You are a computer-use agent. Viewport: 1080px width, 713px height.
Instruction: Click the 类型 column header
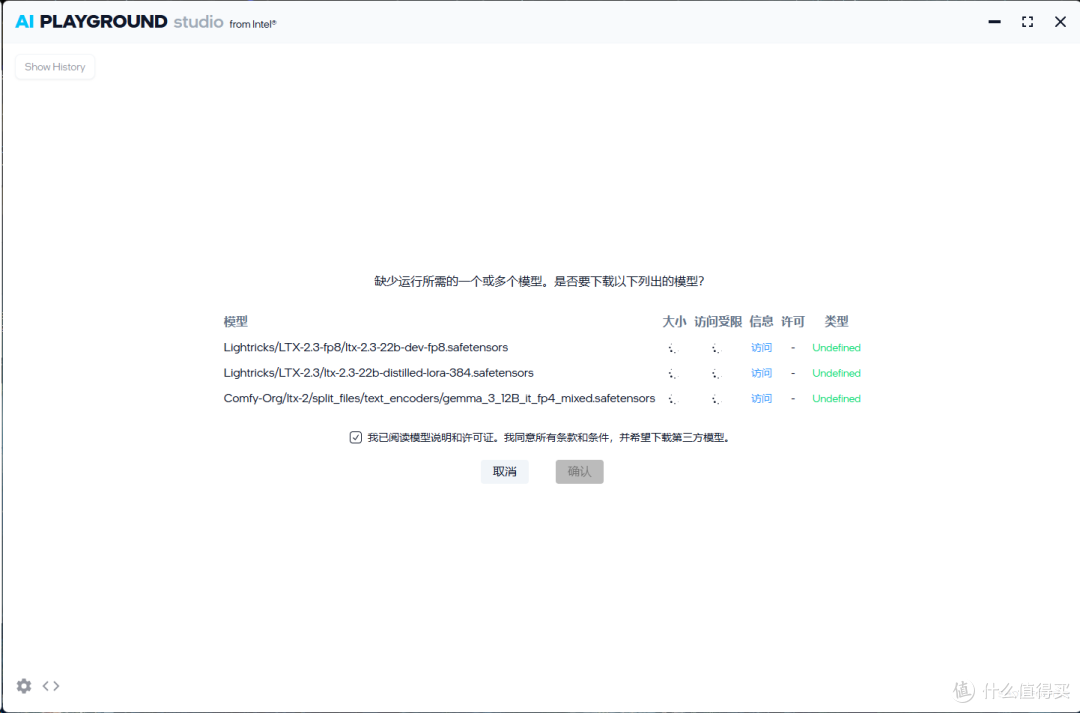coord(836,322)
